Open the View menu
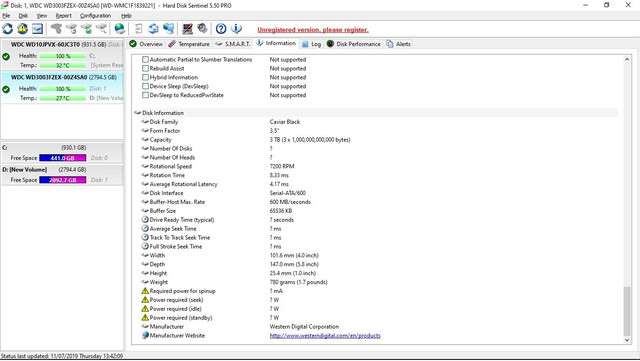This screenshot has width=640, height=361. click(42, 16)
